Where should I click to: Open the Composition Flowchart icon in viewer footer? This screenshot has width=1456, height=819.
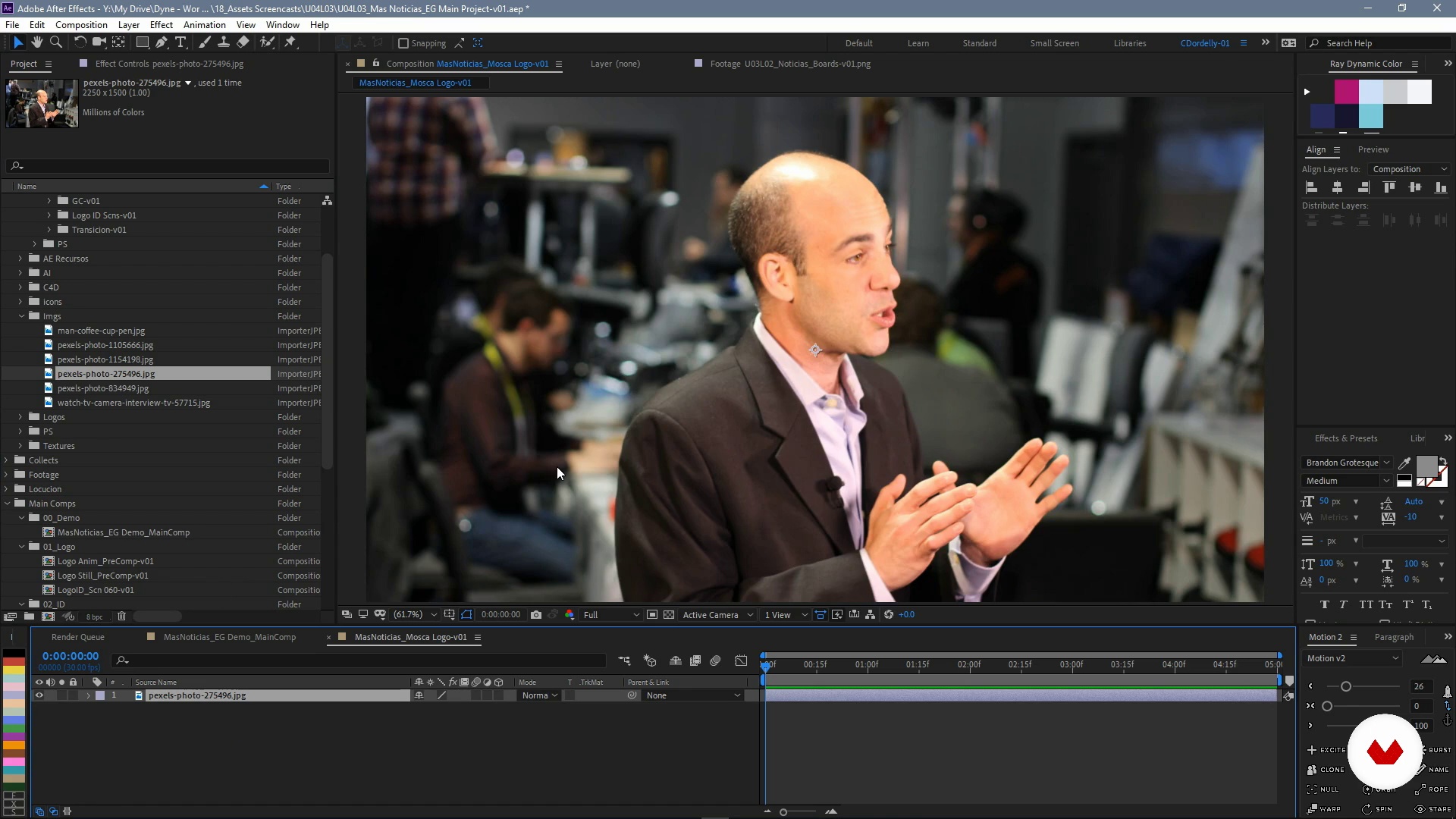click(871, 614)
